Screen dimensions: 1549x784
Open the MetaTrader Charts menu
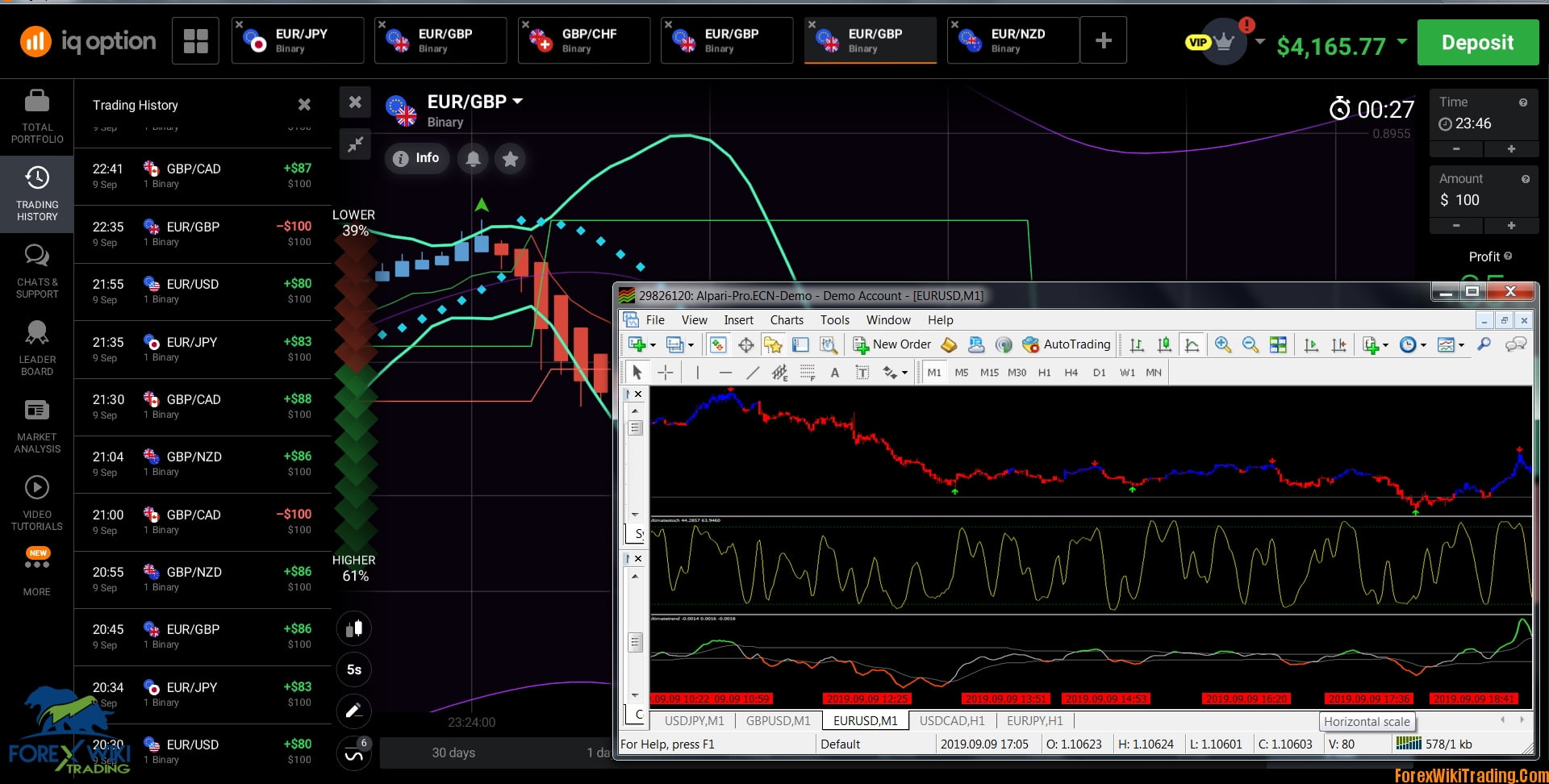tap(787, 320)
